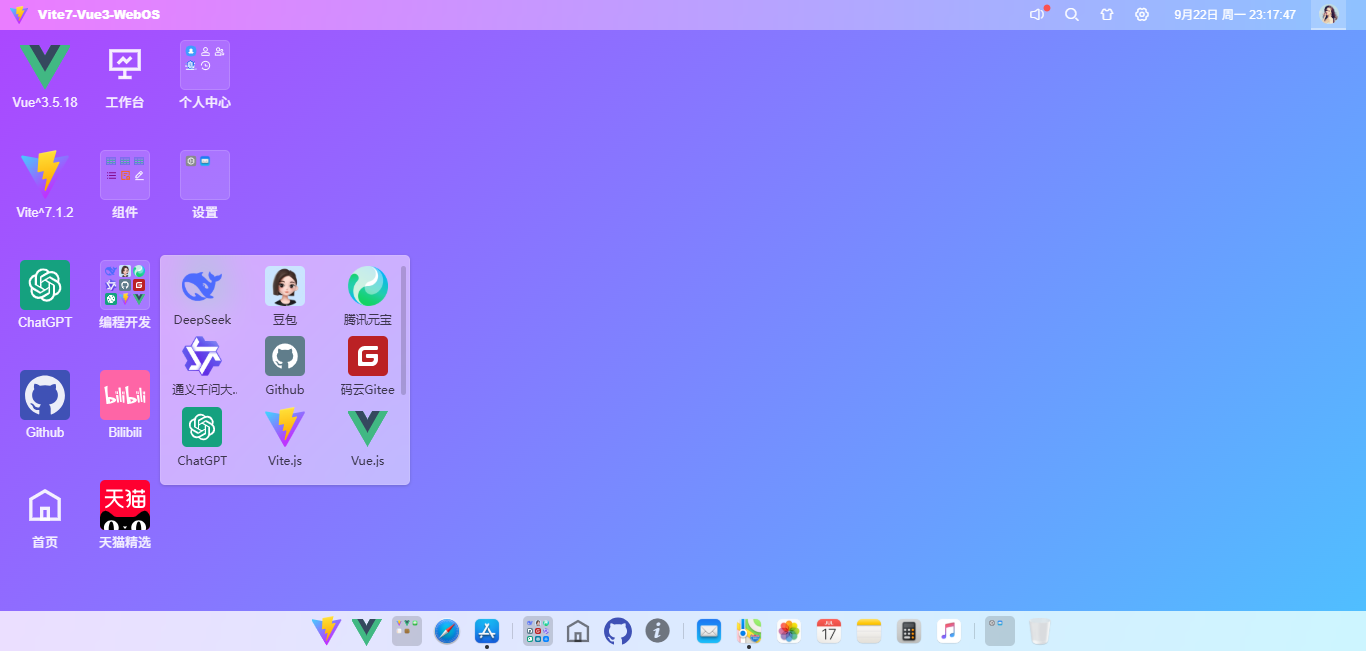1366x651 pixels.
Task: Open the App Store icon in the dock
Action: 487,631
